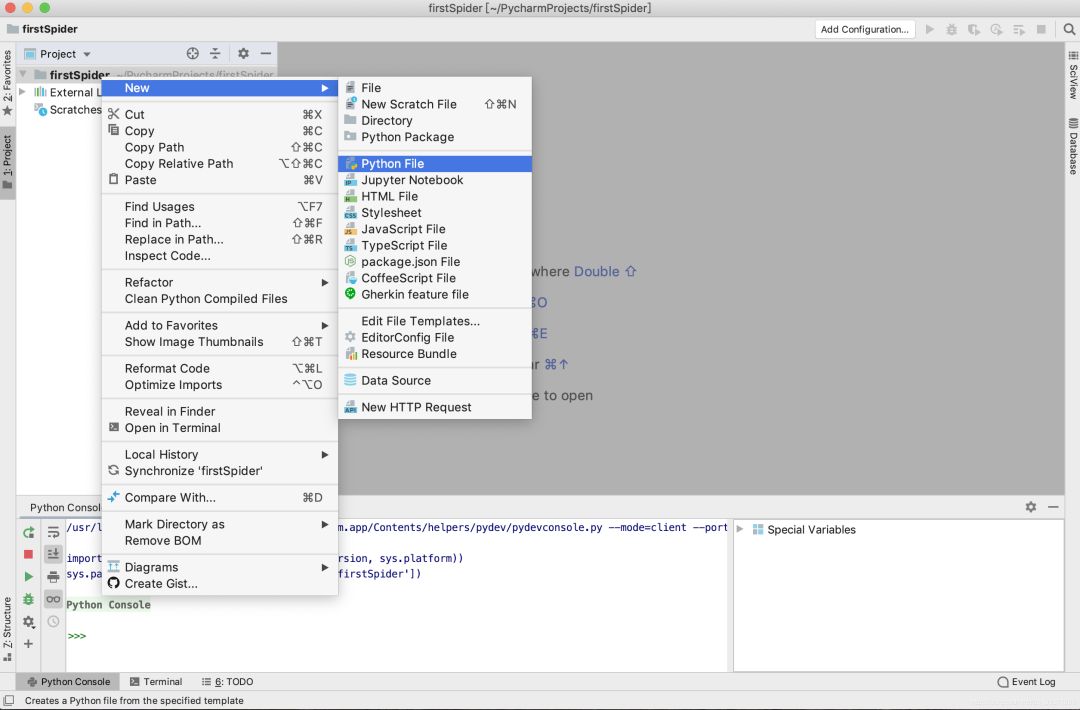Screen dimensions: 1080x710
Task: Click Python Console bottom tab
Action: (68, 682)
